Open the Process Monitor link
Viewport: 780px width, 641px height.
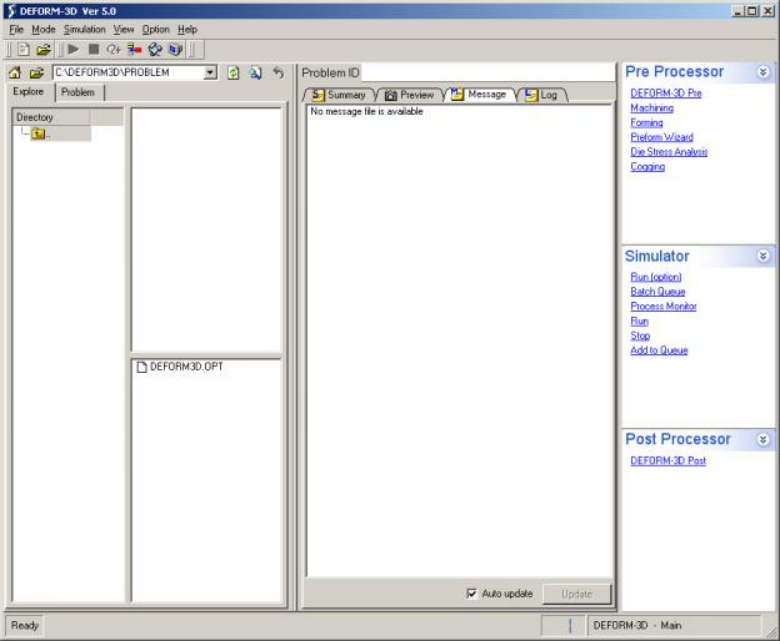coord(663,306)
